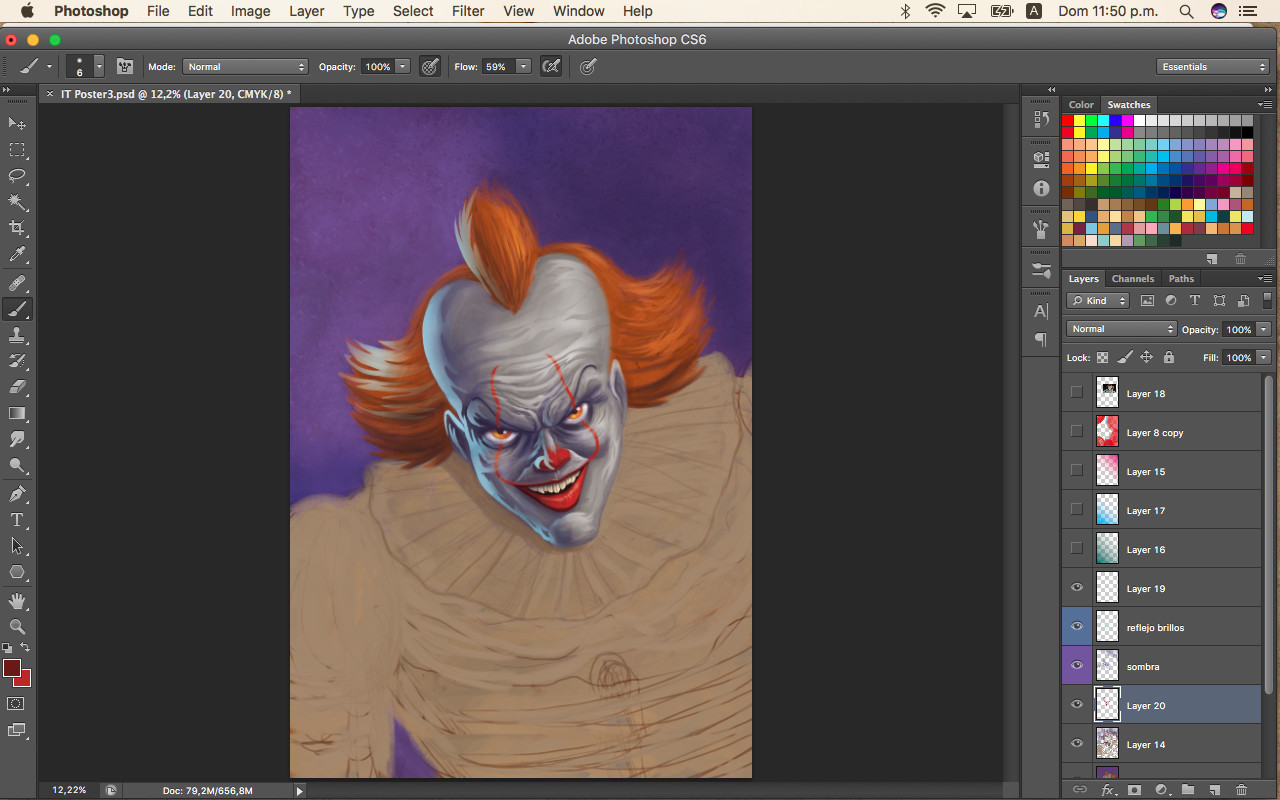Select the Eyedropper tool
The height and width of the screenshot is (800, 1280).
(17, 256)
